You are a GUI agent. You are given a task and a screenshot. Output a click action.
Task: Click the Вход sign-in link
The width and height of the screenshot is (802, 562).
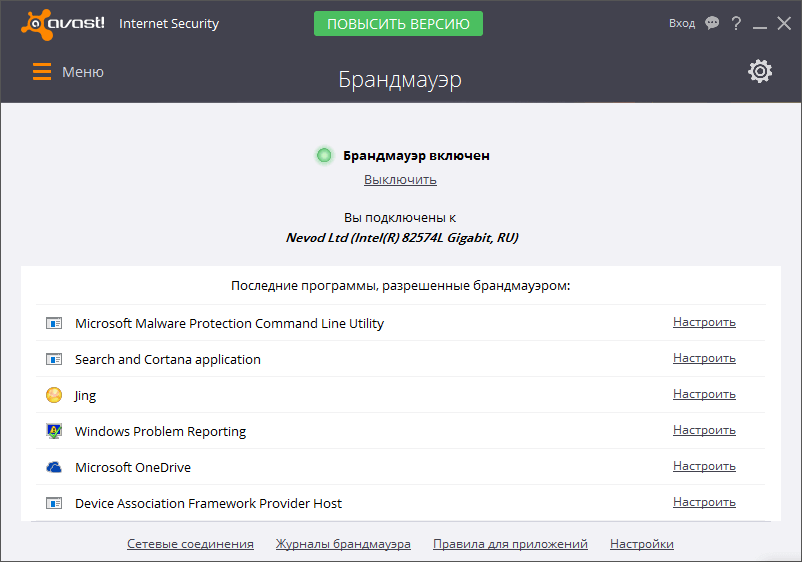tap(682, 23)
